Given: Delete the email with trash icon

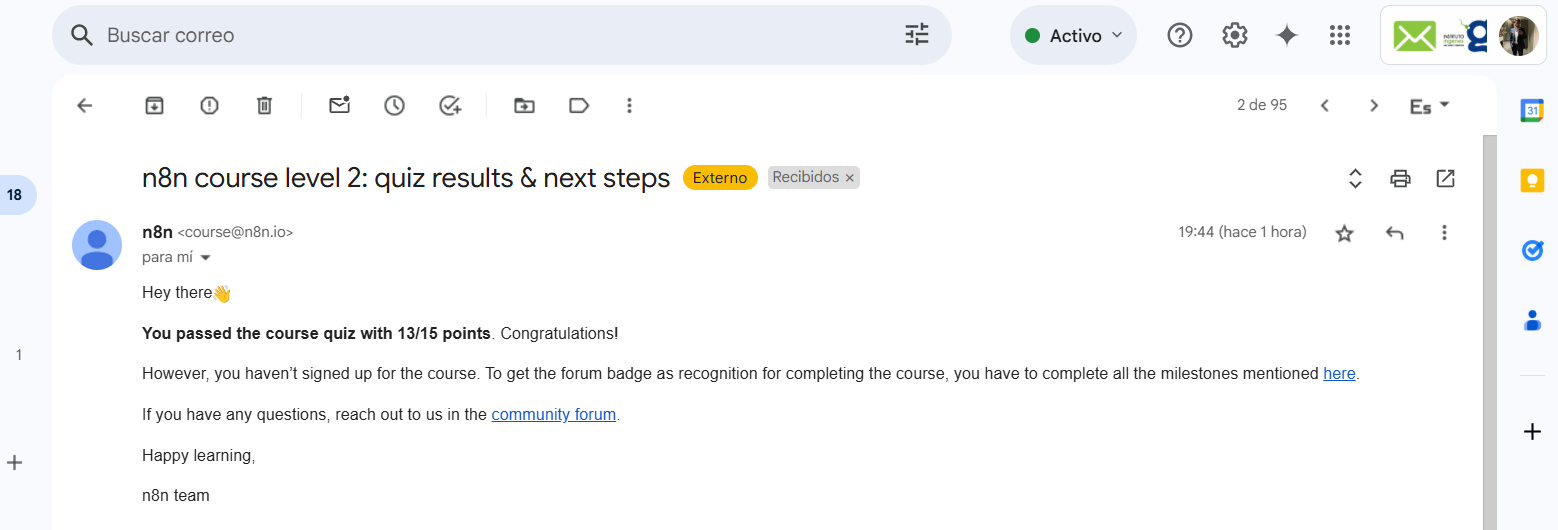Looking at the screenshot, I should 264,105.
